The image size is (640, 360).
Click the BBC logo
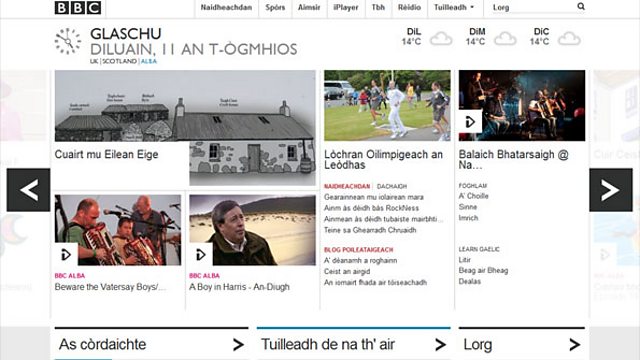[78, 7]
